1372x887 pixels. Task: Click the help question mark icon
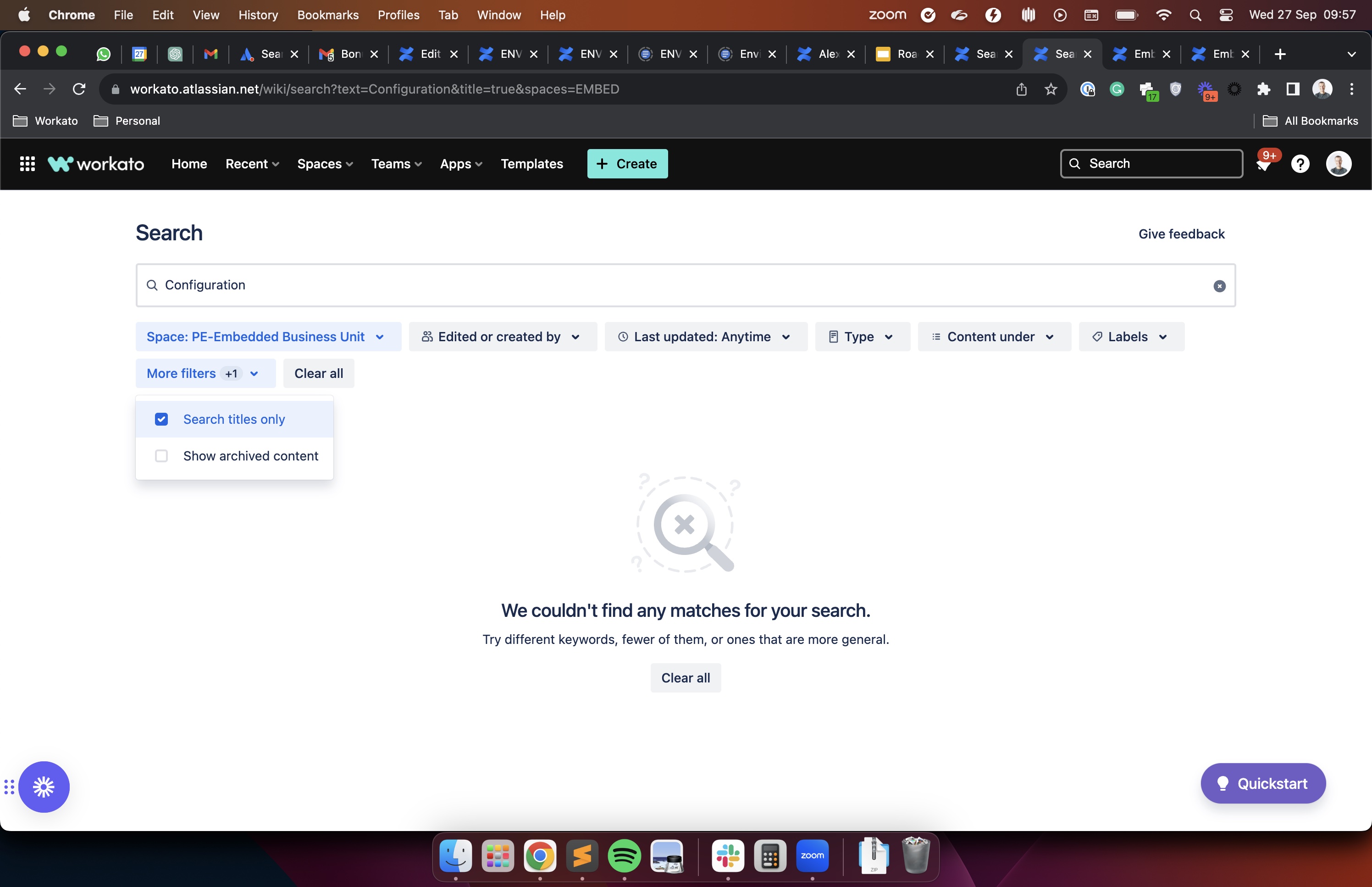1300,164
